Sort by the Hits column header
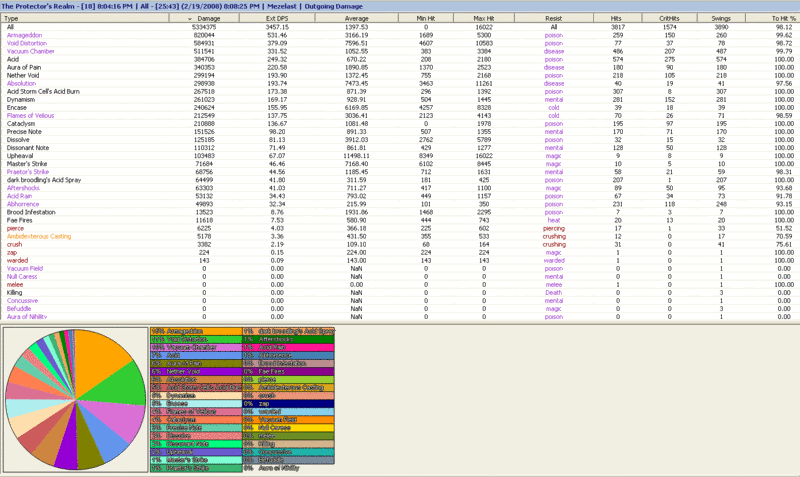The image size is (800, 477). coord(617,18)
